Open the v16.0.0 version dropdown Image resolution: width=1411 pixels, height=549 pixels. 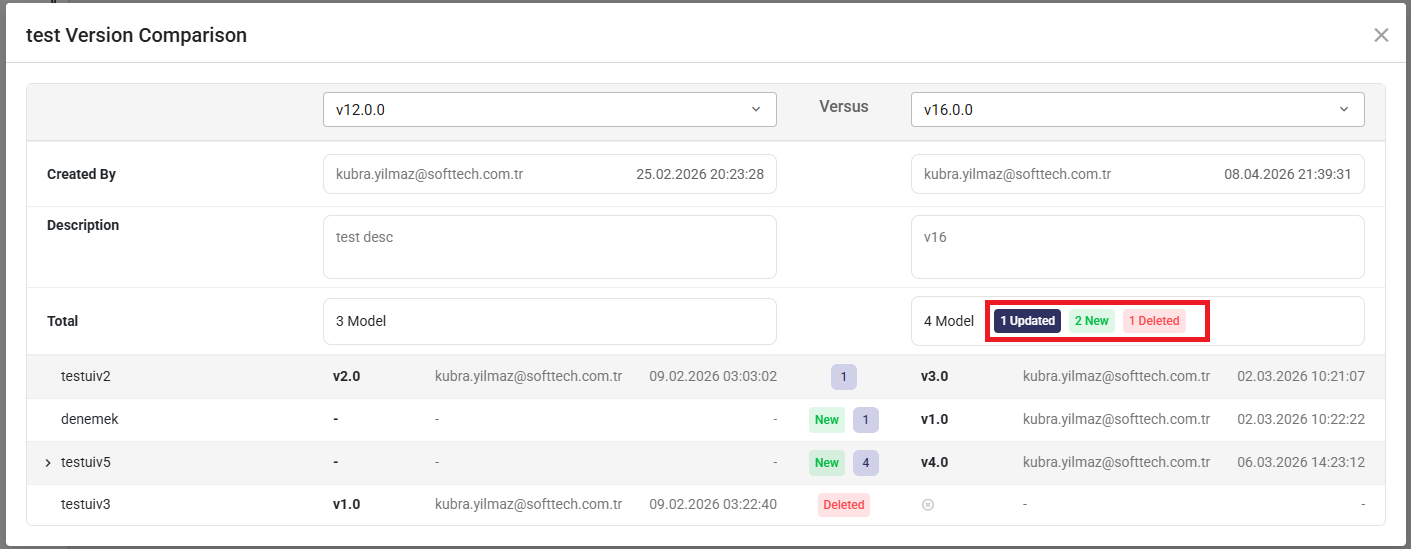coord(1137,110)
